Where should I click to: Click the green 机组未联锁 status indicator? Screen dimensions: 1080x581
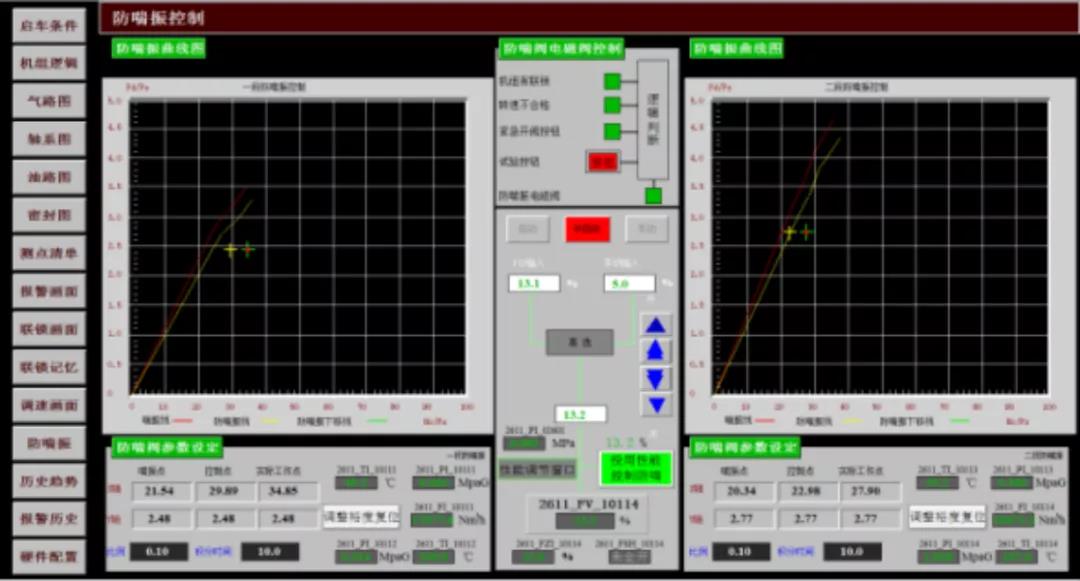(612, 81)
